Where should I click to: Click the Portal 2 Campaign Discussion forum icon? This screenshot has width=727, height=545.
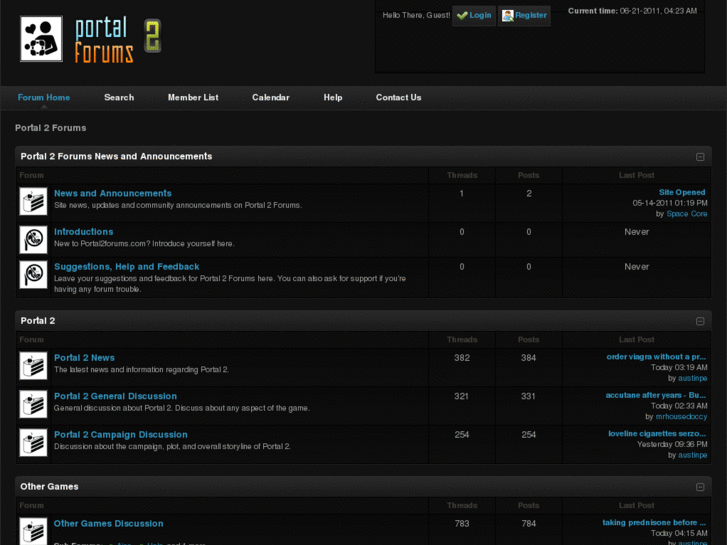33,442
